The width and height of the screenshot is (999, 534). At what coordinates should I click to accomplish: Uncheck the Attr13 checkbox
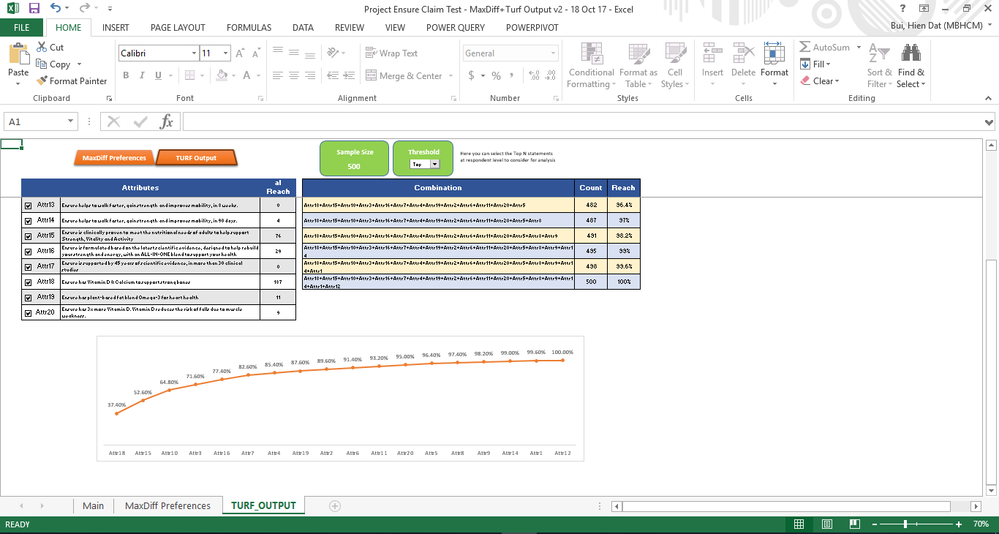[x=28, y=206]
